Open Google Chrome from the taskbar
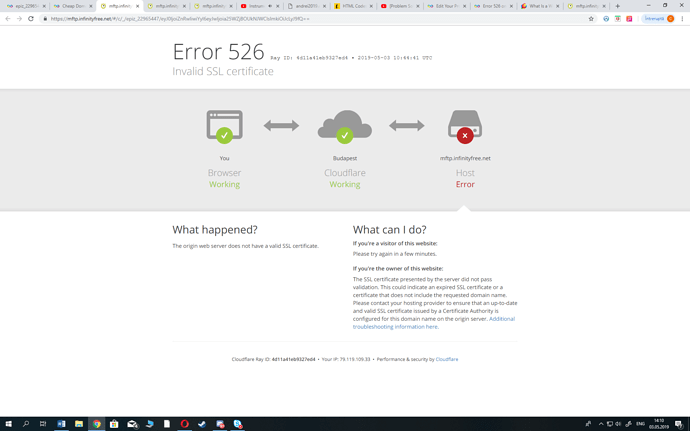The width and height of the screenshot is (690, 431). (x=96, y=424)
